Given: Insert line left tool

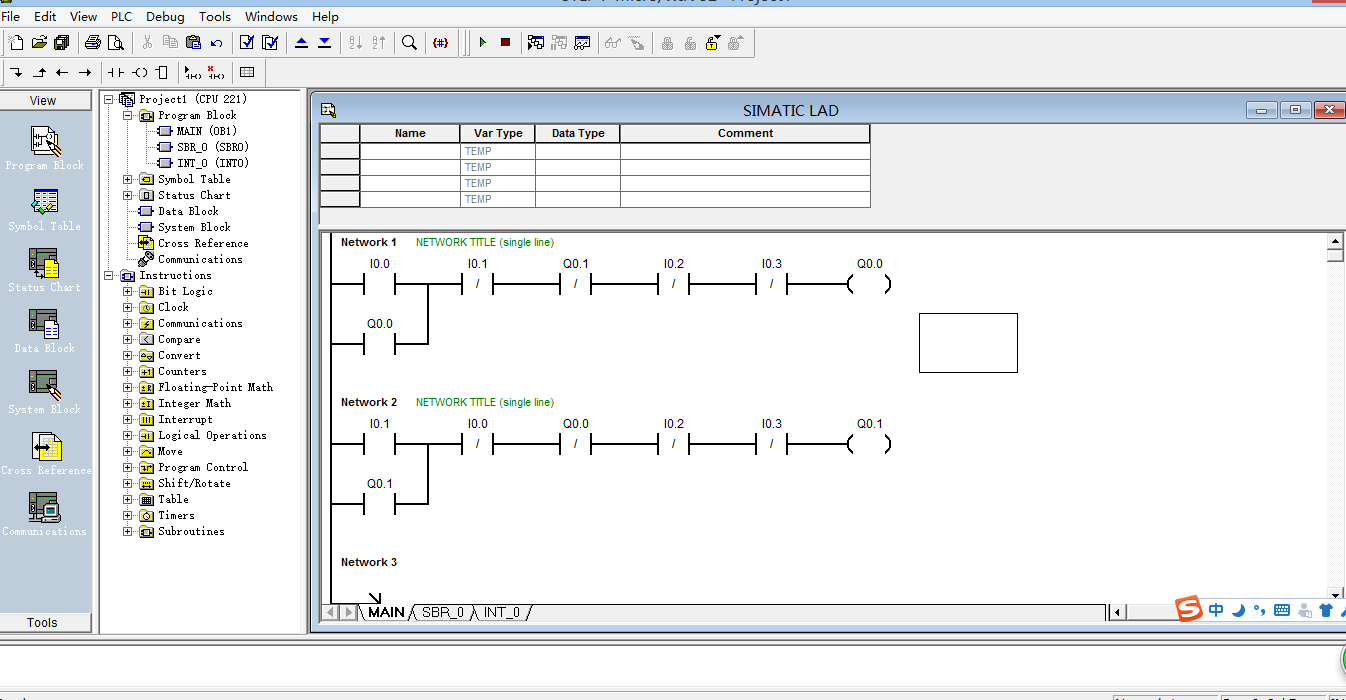Looking at the screenshot, I should 62,72.
